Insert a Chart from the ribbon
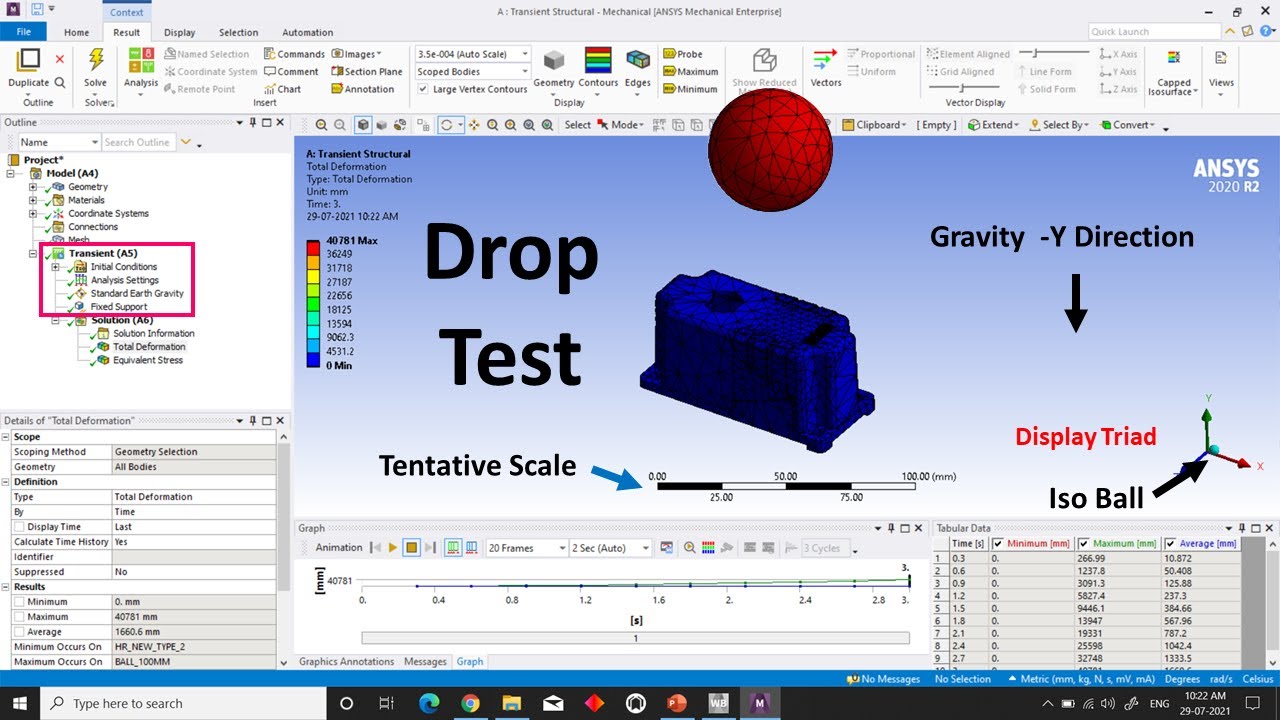 tap(283, 89)
